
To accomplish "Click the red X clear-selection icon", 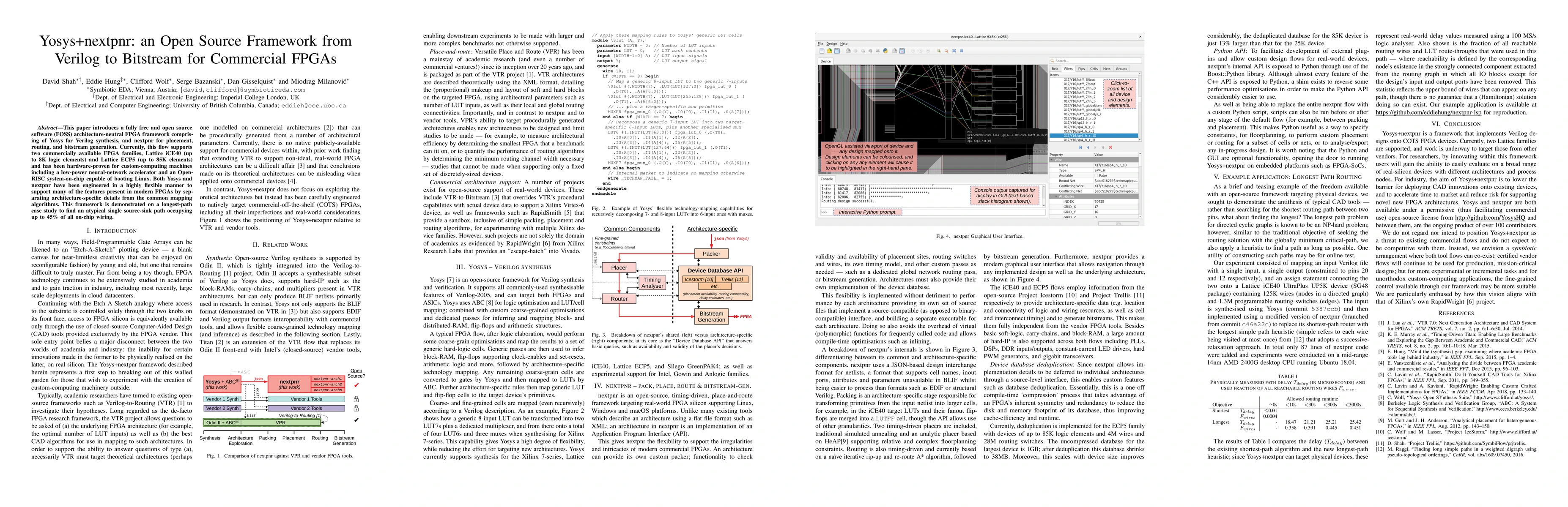I will coord(1110,148).
